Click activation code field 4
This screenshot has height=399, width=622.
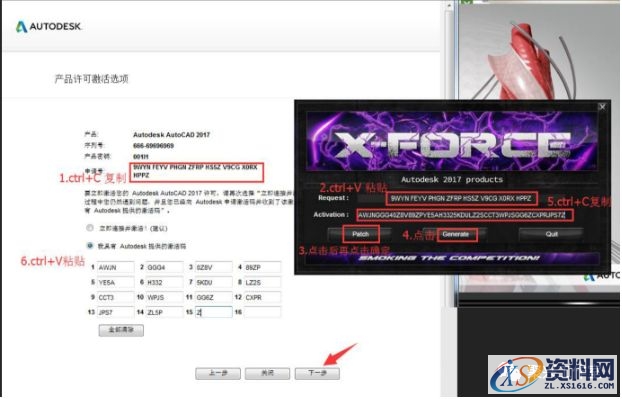point(262,267)
